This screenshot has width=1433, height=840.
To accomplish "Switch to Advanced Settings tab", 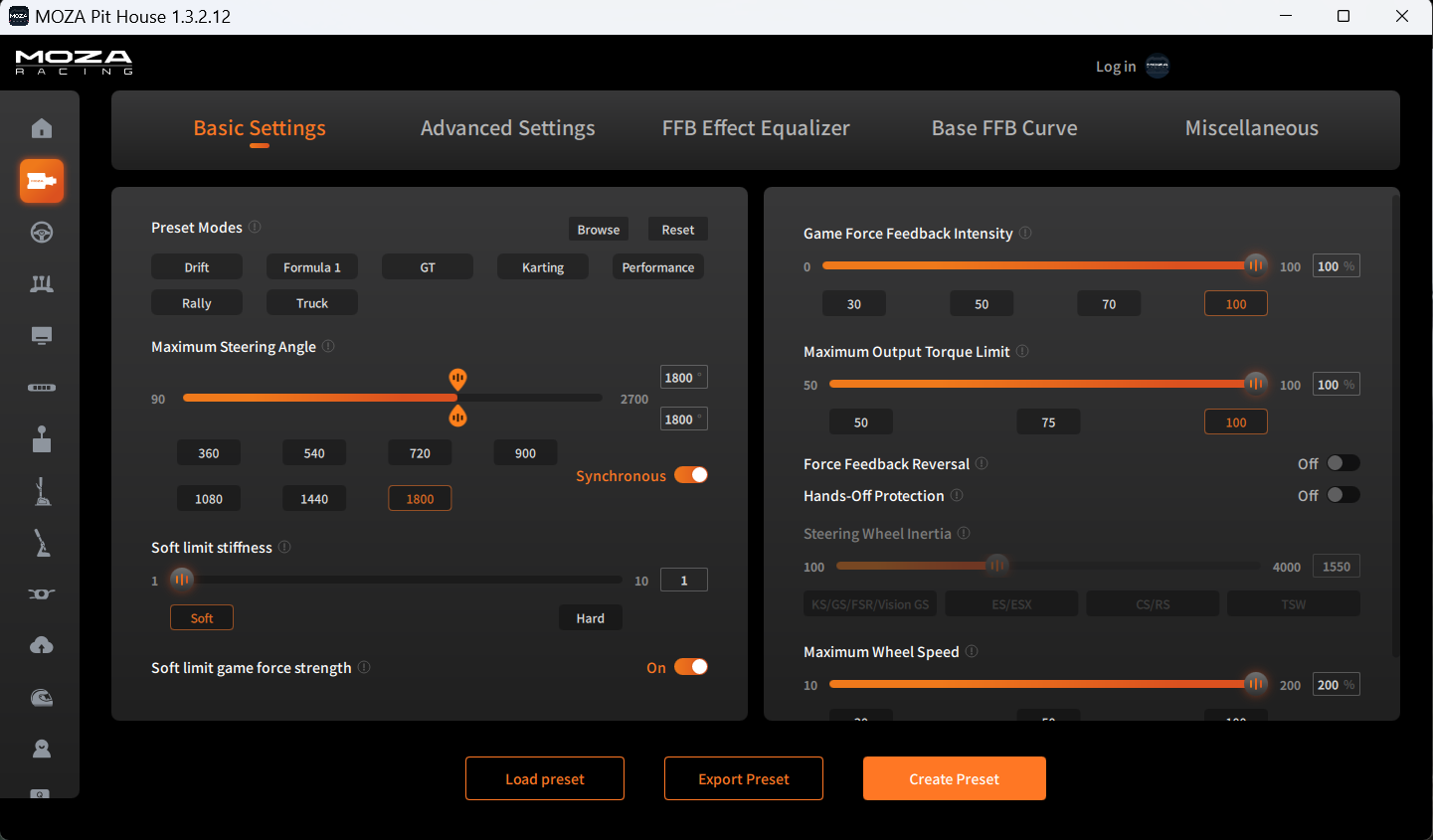I will (x=507, y=128).
